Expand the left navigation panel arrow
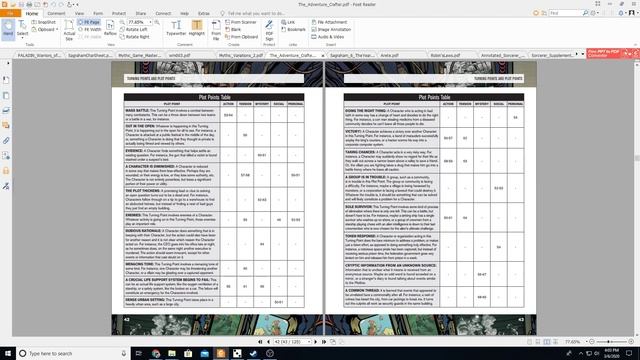 8,63
